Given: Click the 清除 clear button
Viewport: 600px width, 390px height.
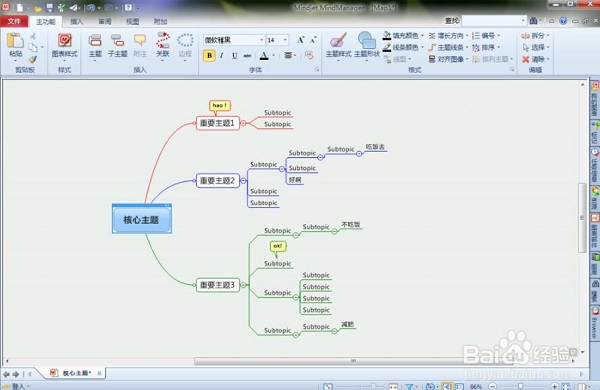Looking at the screenshot, I should (535, 59).
